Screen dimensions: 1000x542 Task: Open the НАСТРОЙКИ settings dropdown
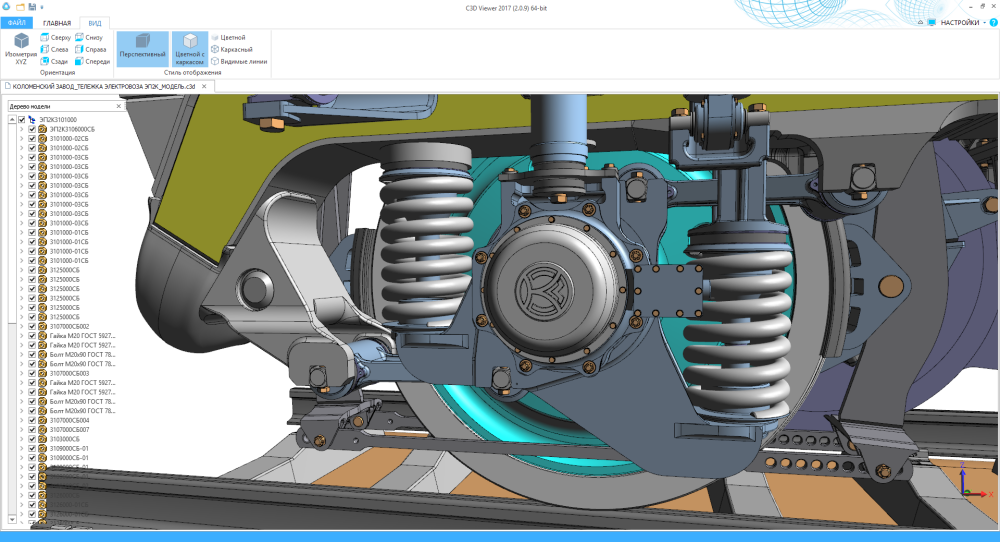[963, 22]
